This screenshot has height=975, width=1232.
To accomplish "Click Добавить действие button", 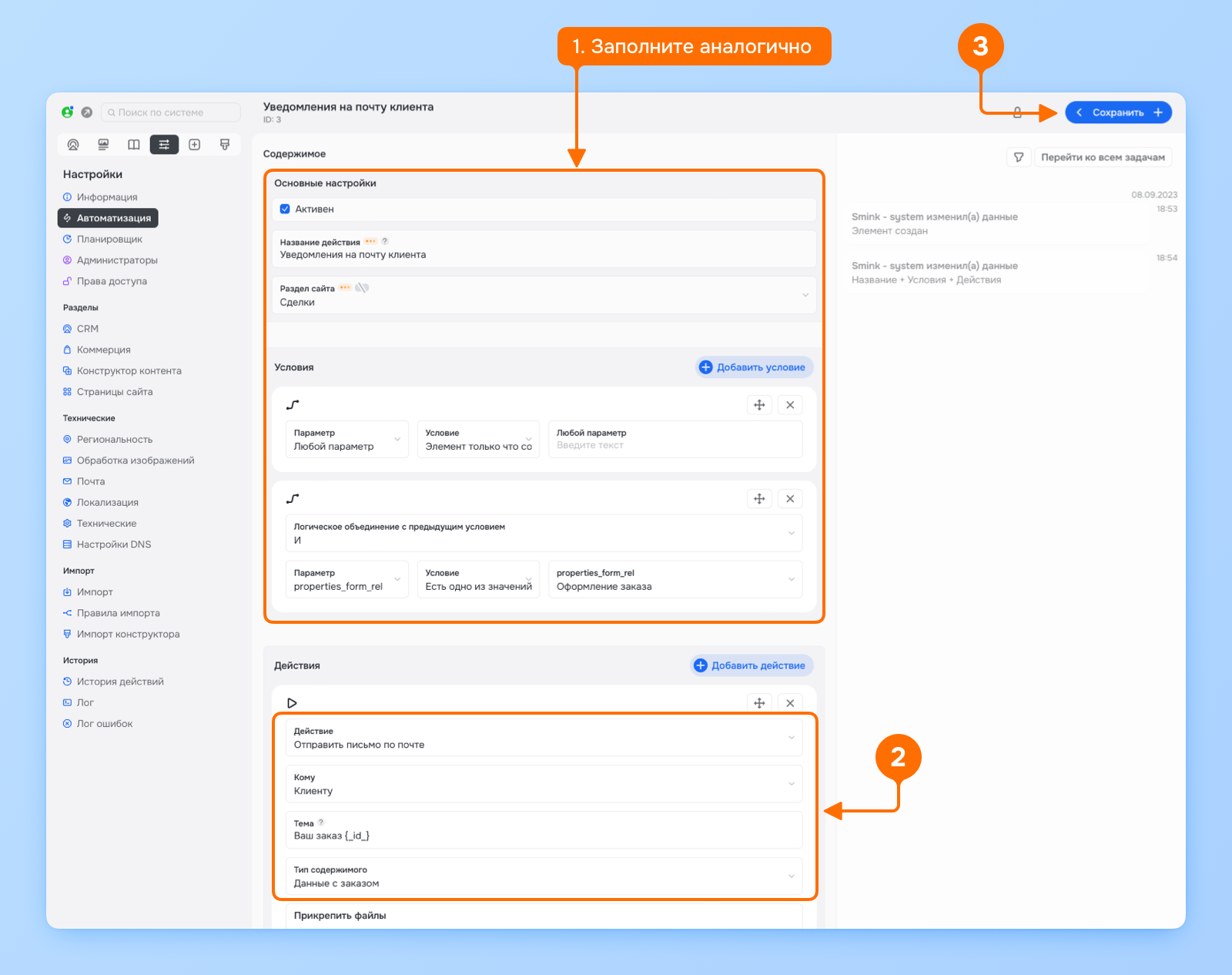I will [x=752, y=665].
